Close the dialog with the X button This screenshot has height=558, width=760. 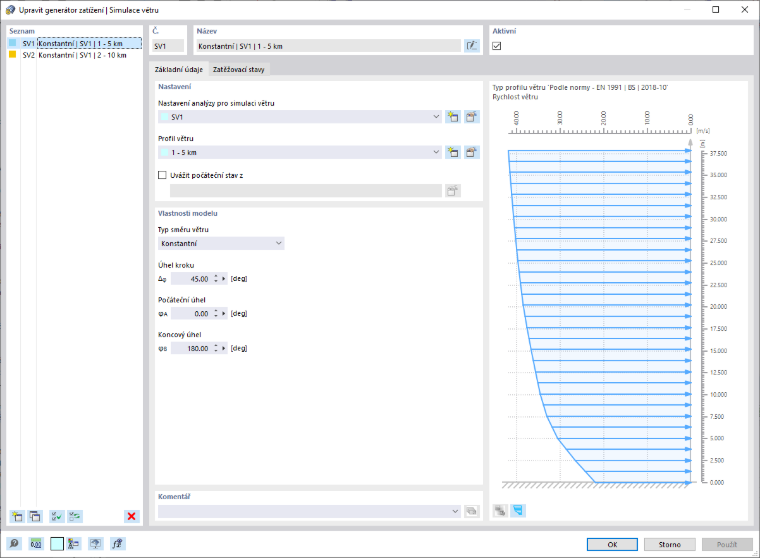744,10
